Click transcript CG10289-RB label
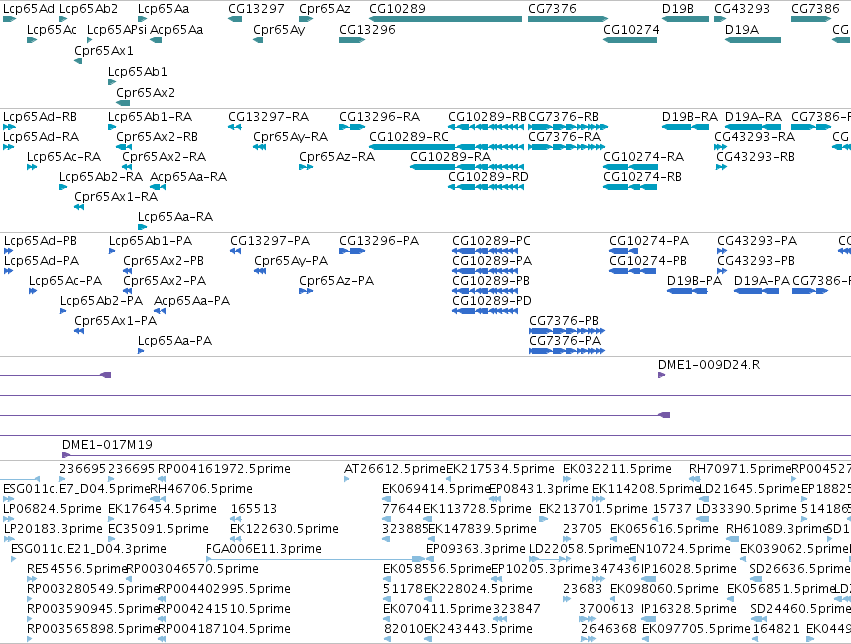 point(487,117)
